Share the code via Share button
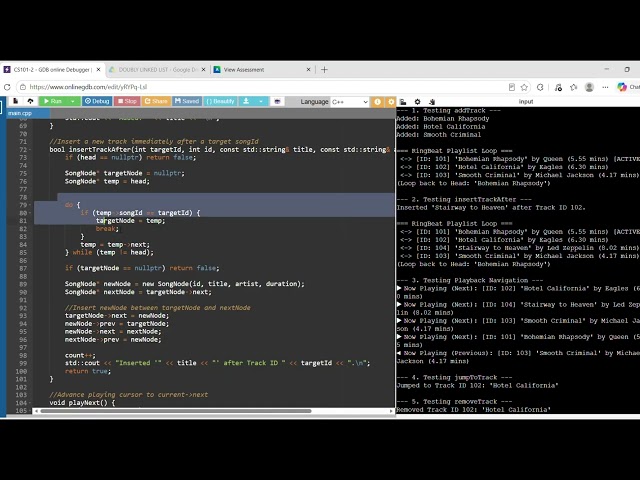Image resolution: width=640 pixels, height=480 pixels. pos(156,101)
